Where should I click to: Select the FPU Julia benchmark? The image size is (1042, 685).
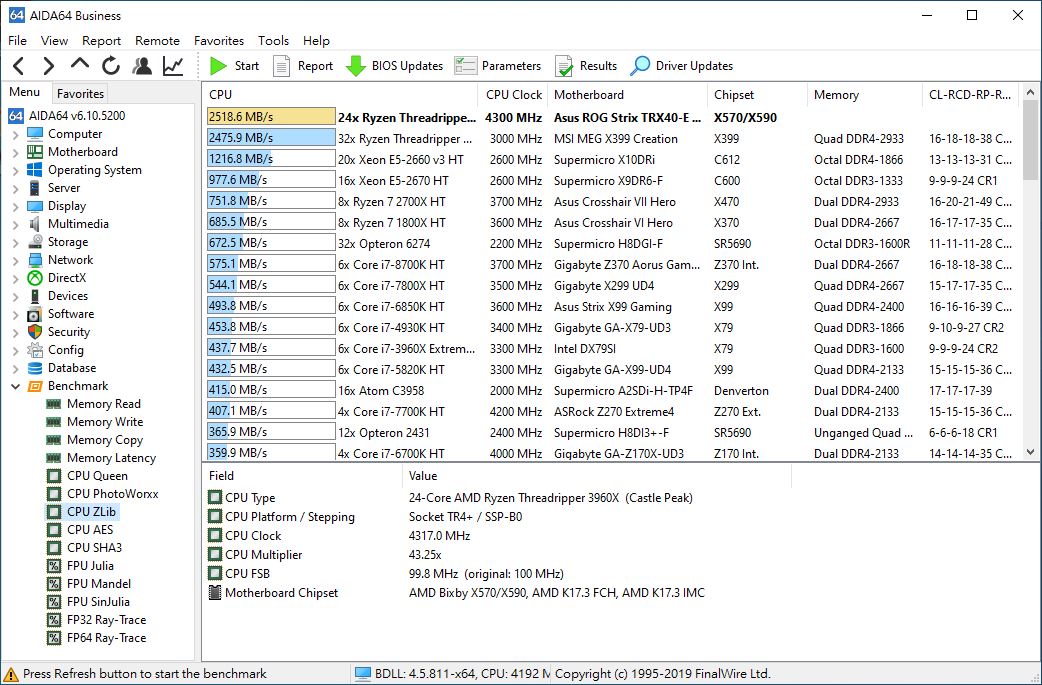[90, 565]
